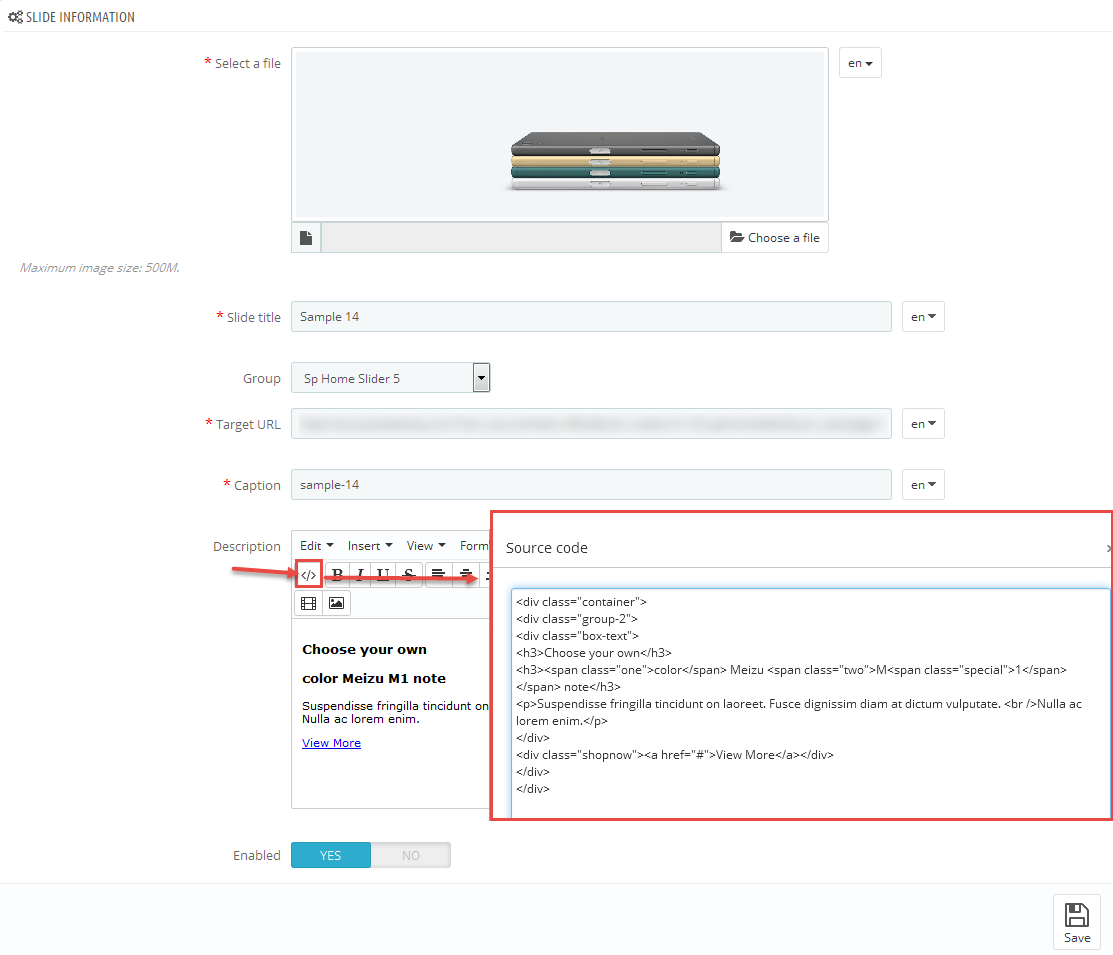Image resolution: width=1113 pixels, height=955 pixels.
Task: Click the selected file path field
Action: [x=522, y=238]
